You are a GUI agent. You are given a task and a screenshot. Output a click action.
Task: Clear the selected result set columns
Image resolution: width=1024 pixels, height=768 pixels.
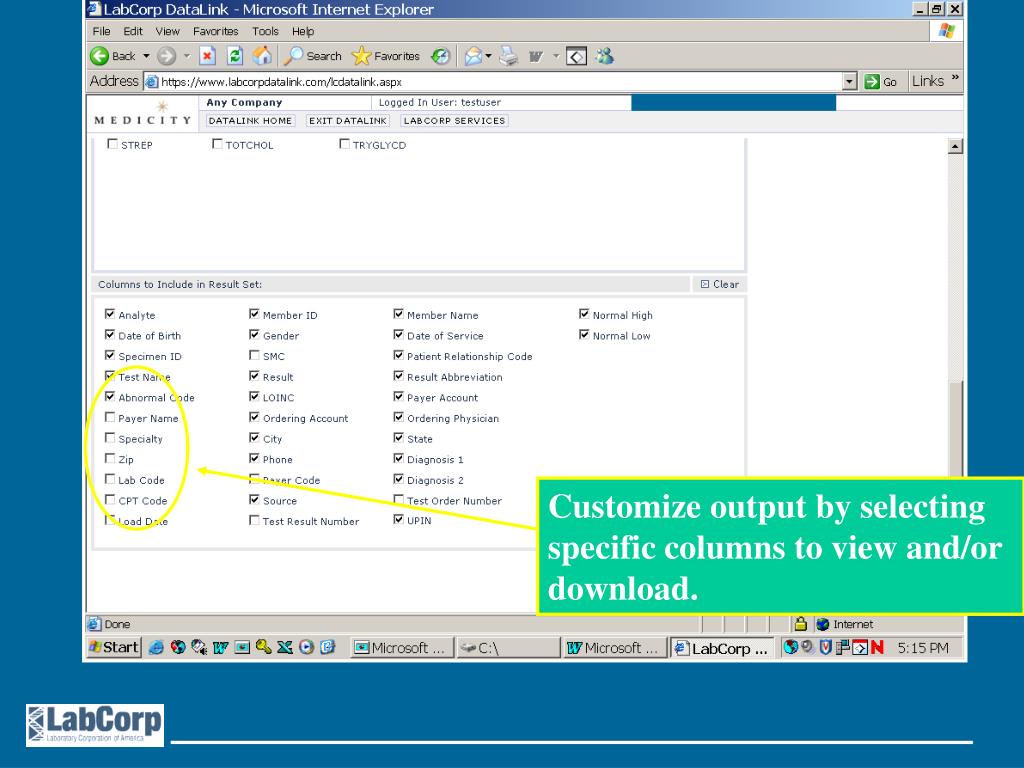720,284
